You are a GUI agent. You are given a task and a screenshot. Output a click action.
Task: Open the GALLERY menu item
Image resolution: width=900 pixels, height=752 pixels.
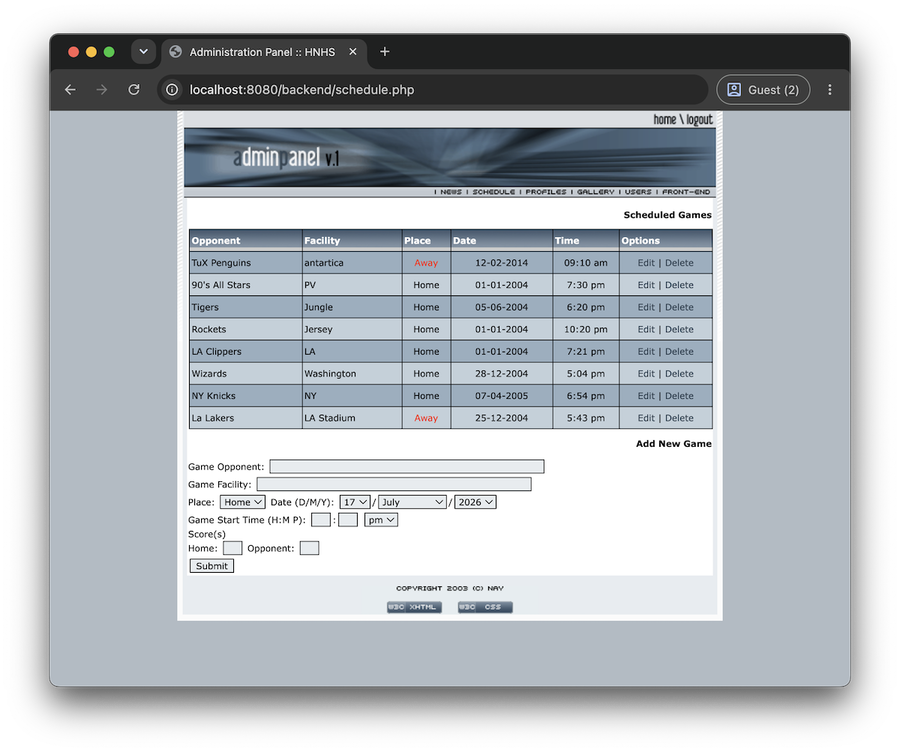(595, 192)
